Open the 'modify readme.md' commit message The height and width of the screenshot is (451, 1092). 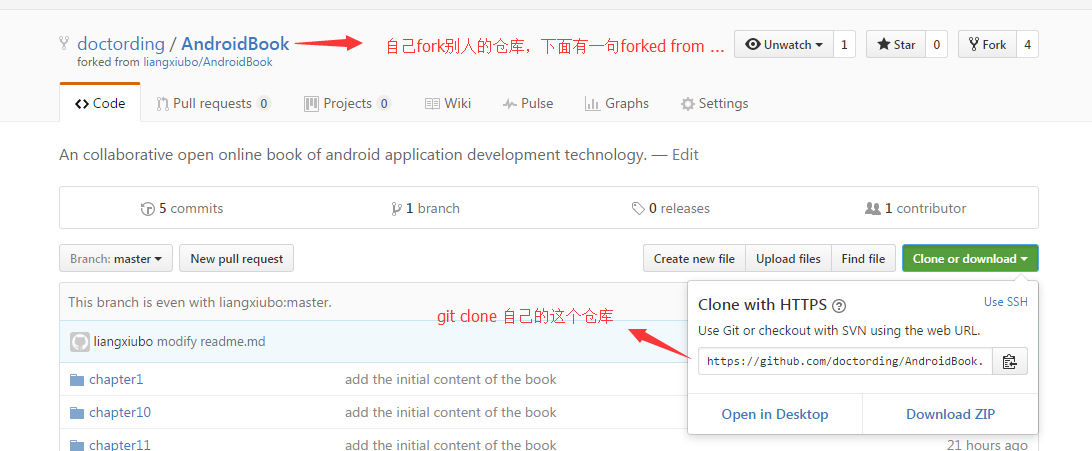211,342
